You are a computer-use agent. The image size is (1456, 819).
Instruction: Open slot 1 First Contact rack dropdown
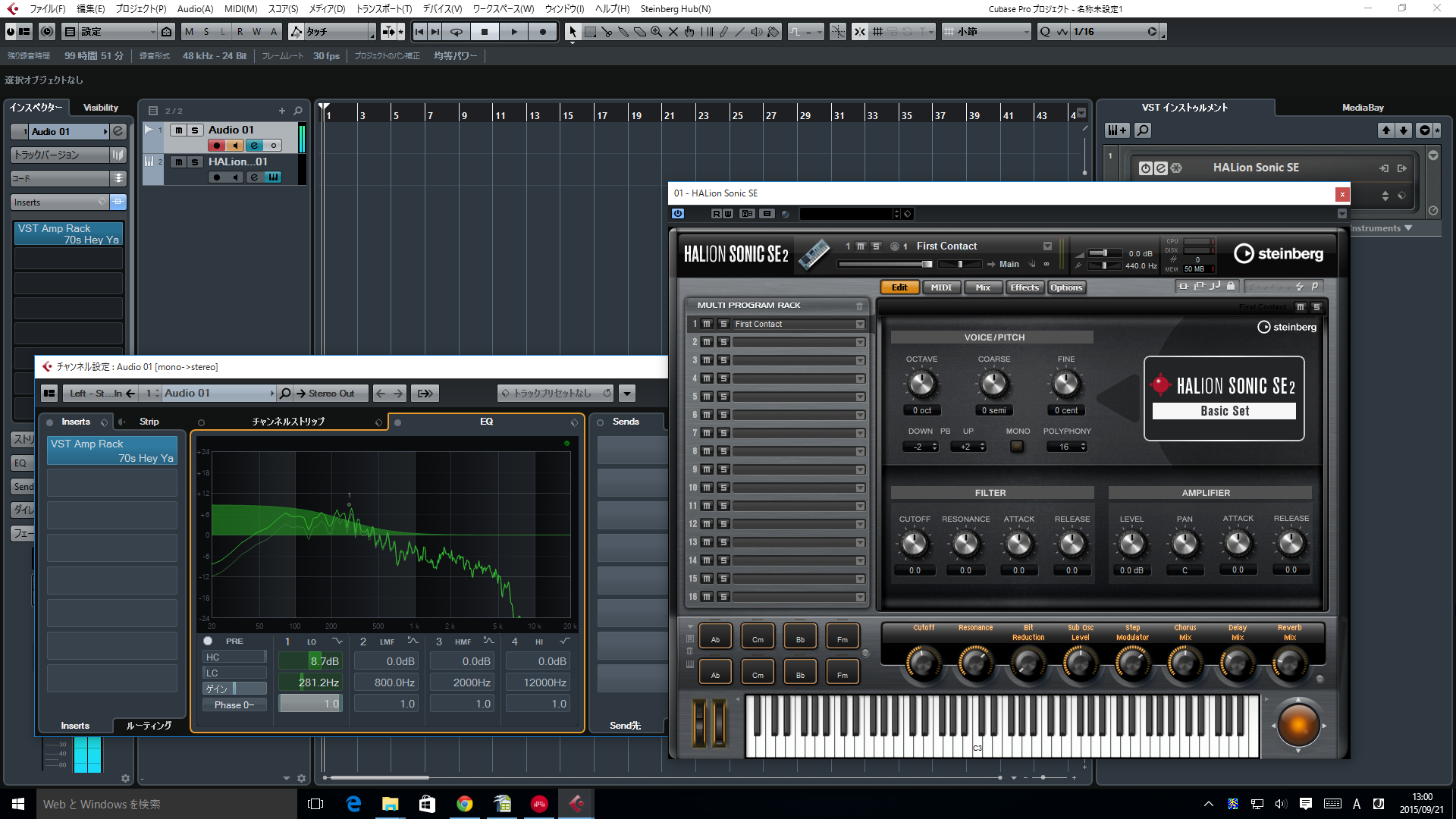860,325
